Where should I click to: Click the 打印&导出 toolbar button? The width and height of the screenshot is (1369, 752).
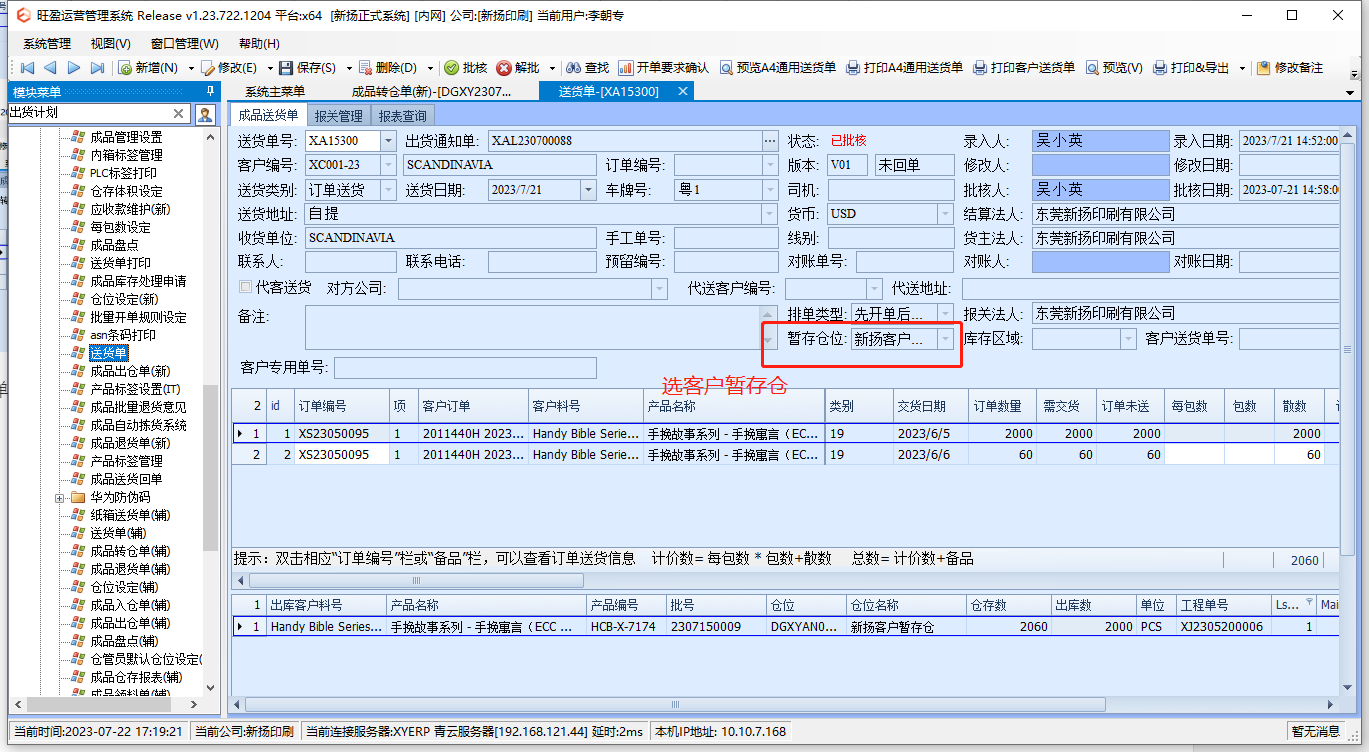tap(1192, 68)
